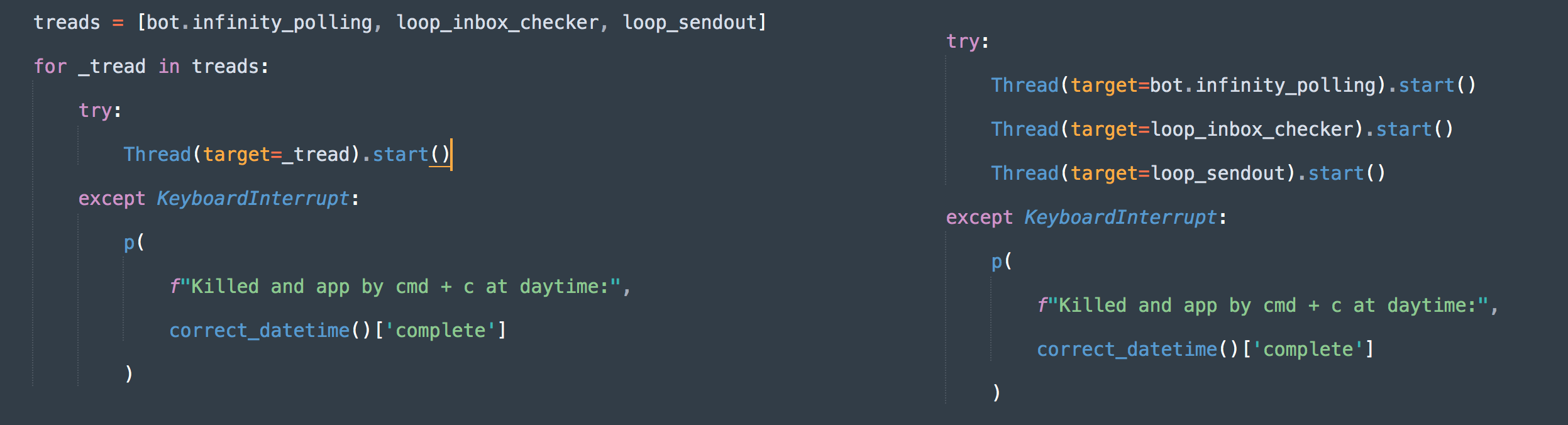The height and width of the screenshot is (425, 1568).
Task: Click 'loop_sendout' at the end of the list
Action: click(690, 23)
